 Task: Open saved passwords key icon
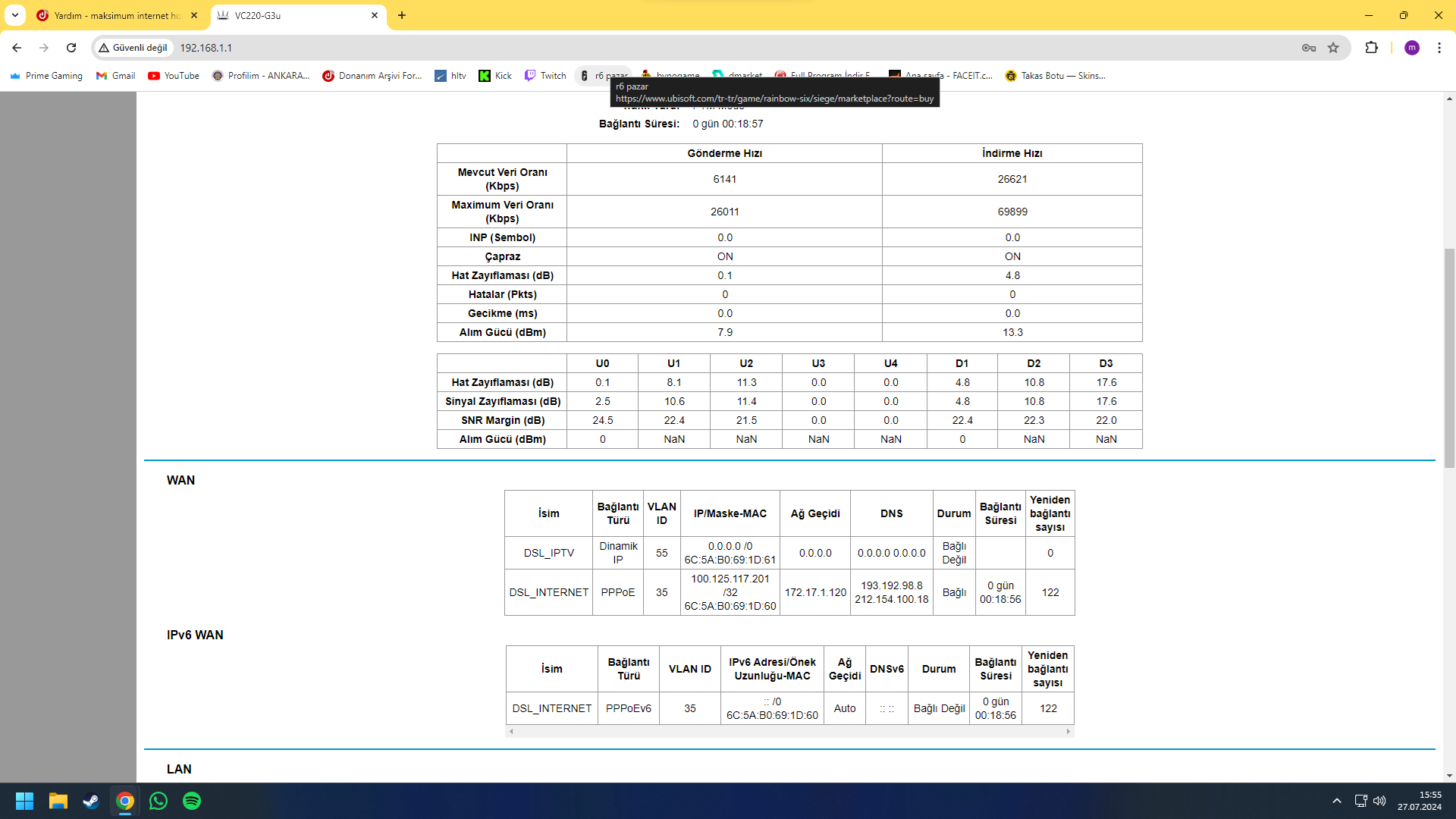click(x=1309, y=48)
